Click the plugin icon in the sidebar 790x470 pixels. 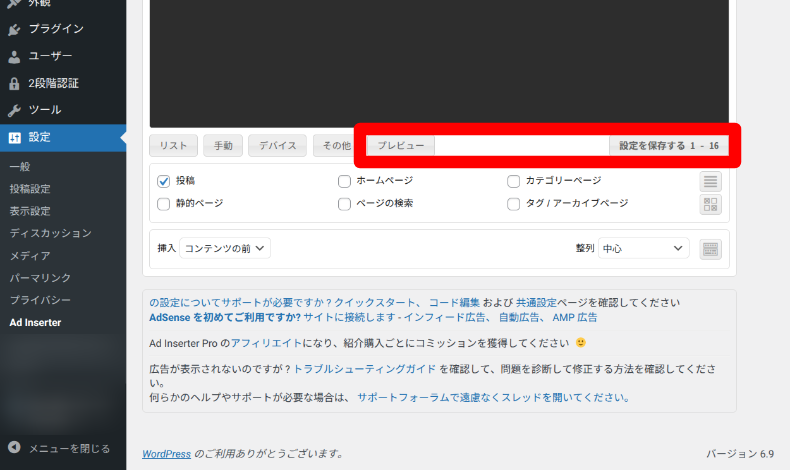click(14, 30)
